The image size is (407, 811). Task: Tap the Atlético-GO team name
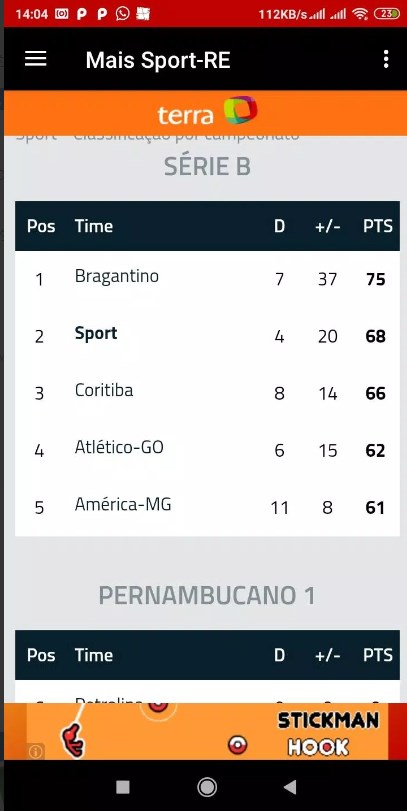[x=119, y=447]
